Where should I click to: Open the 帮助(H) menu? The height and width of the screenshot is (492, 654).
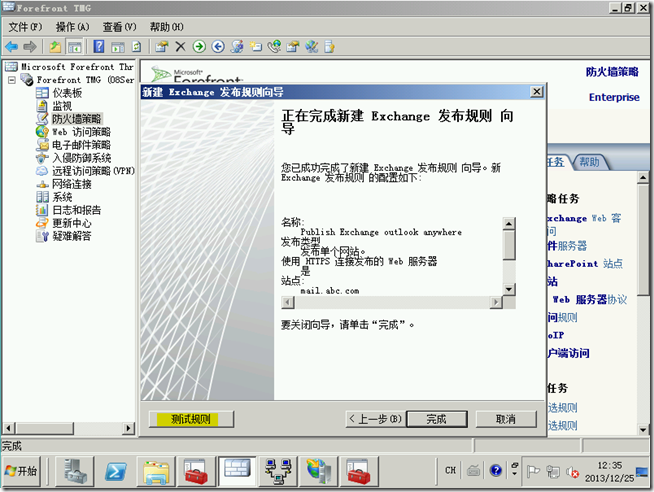[x=167, y=27]
